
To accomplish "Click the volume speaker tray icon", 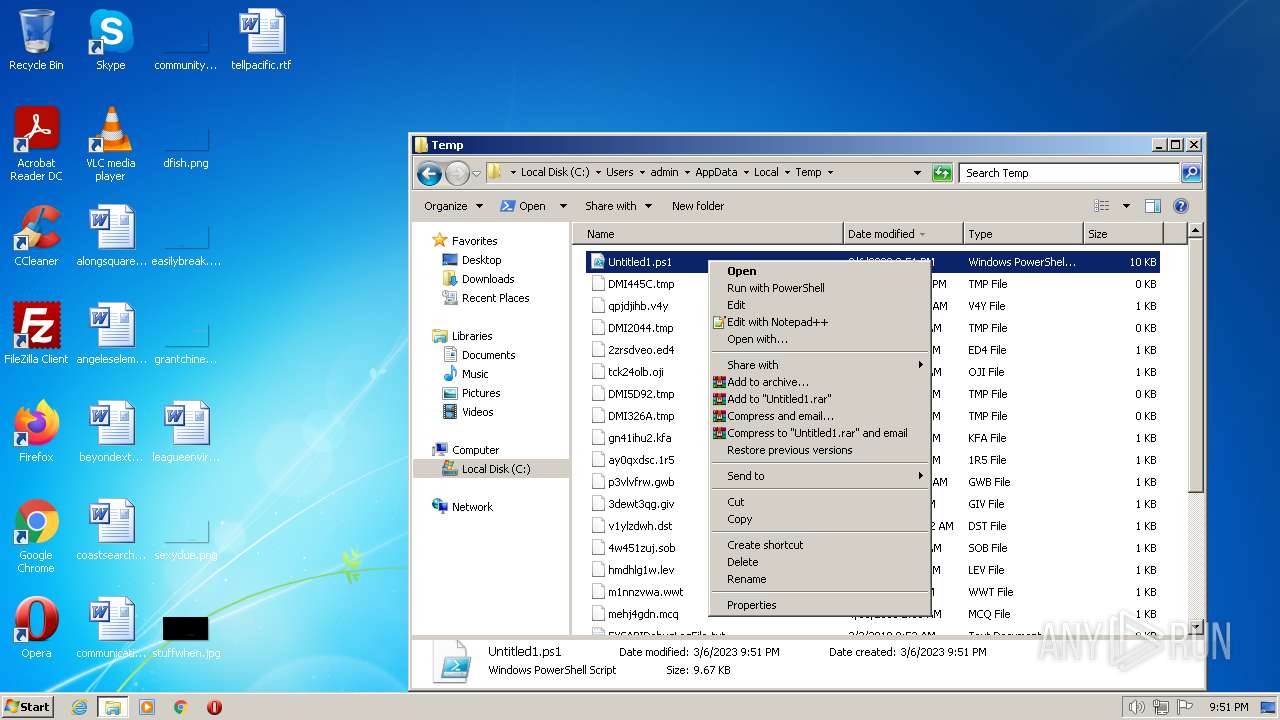I will click(1136, 707).
